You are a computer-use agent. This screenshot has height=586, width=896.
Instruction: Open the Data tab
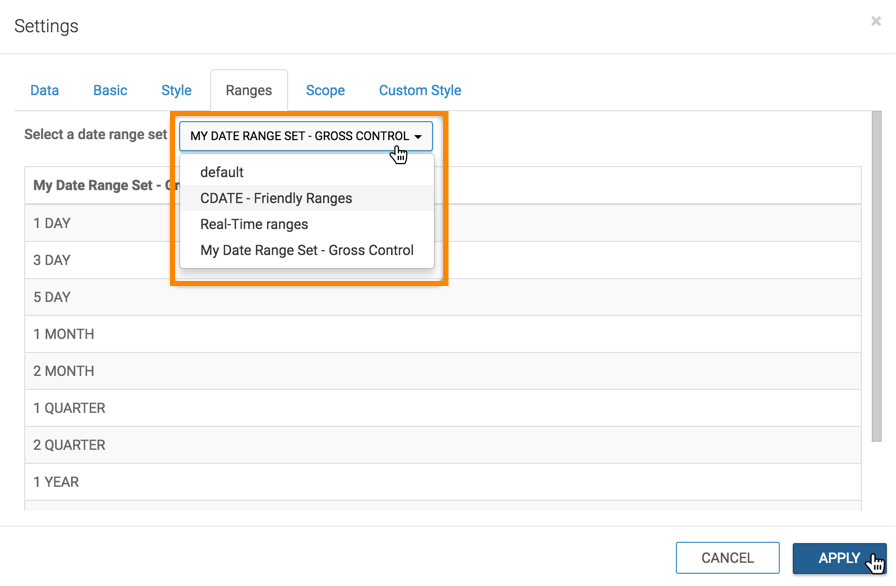tap(44, 90)
